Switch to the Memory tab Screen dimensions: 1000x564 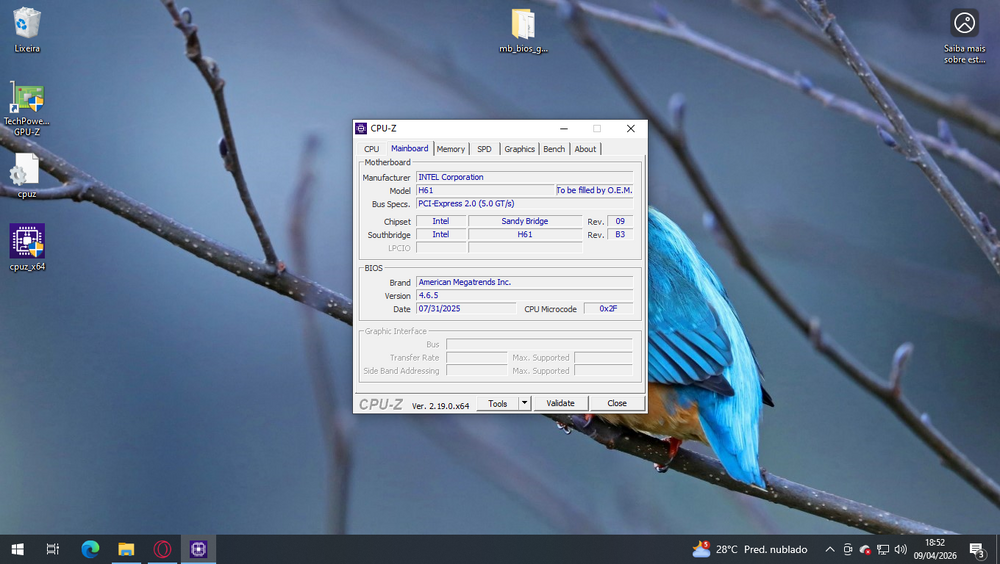(451, 149)
